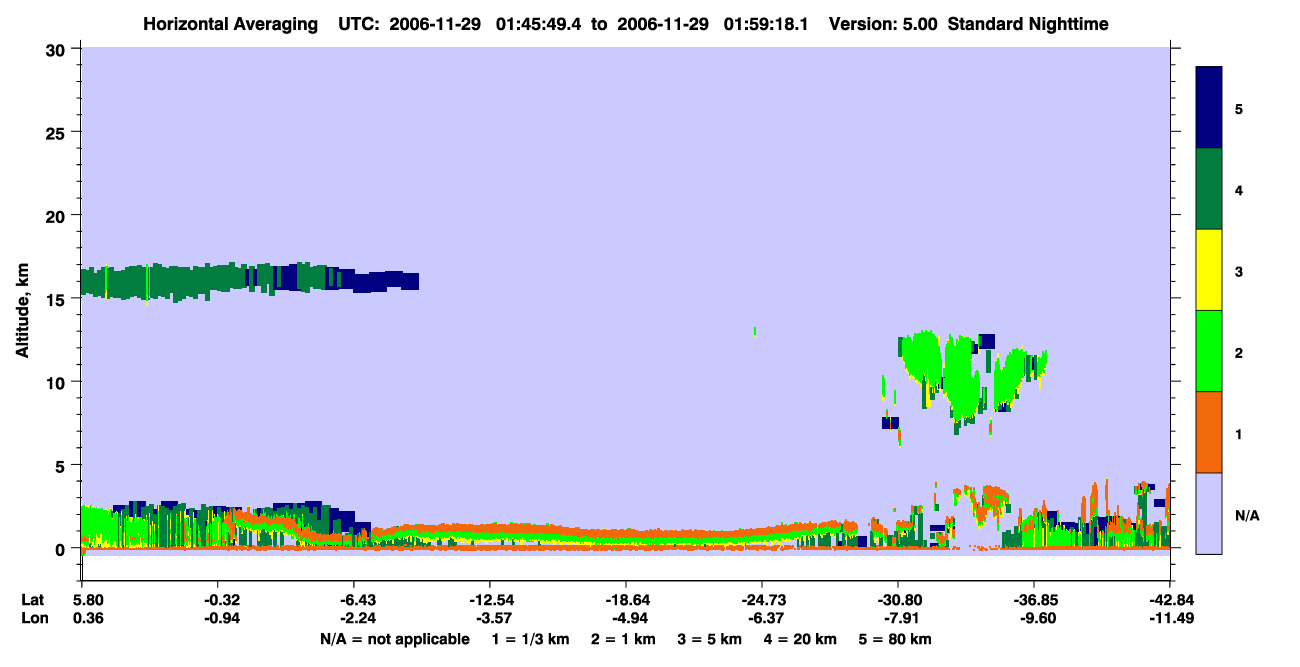The image size is (1300, 667).
Task: Click the altitude tick label '10'
Action: pos(56,382)
